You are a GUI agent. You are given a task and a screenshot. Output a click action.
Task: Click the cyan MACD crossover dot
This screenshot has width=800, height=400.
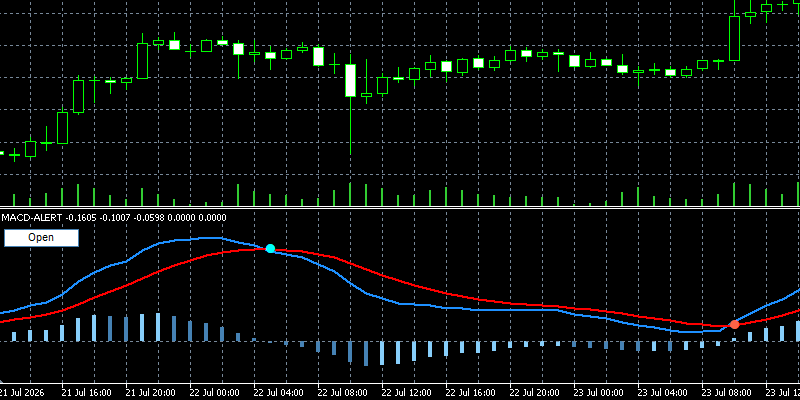point(270,248)
